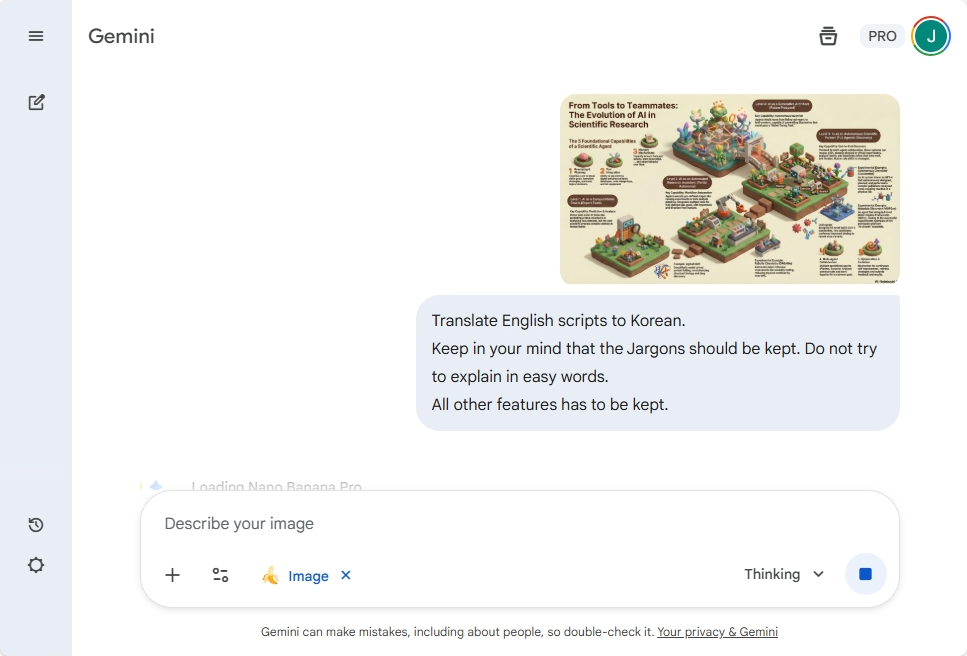This screenshot has width=967, height=656.
Task: Open the Your privacy & Gemini link
Action: 717,632
